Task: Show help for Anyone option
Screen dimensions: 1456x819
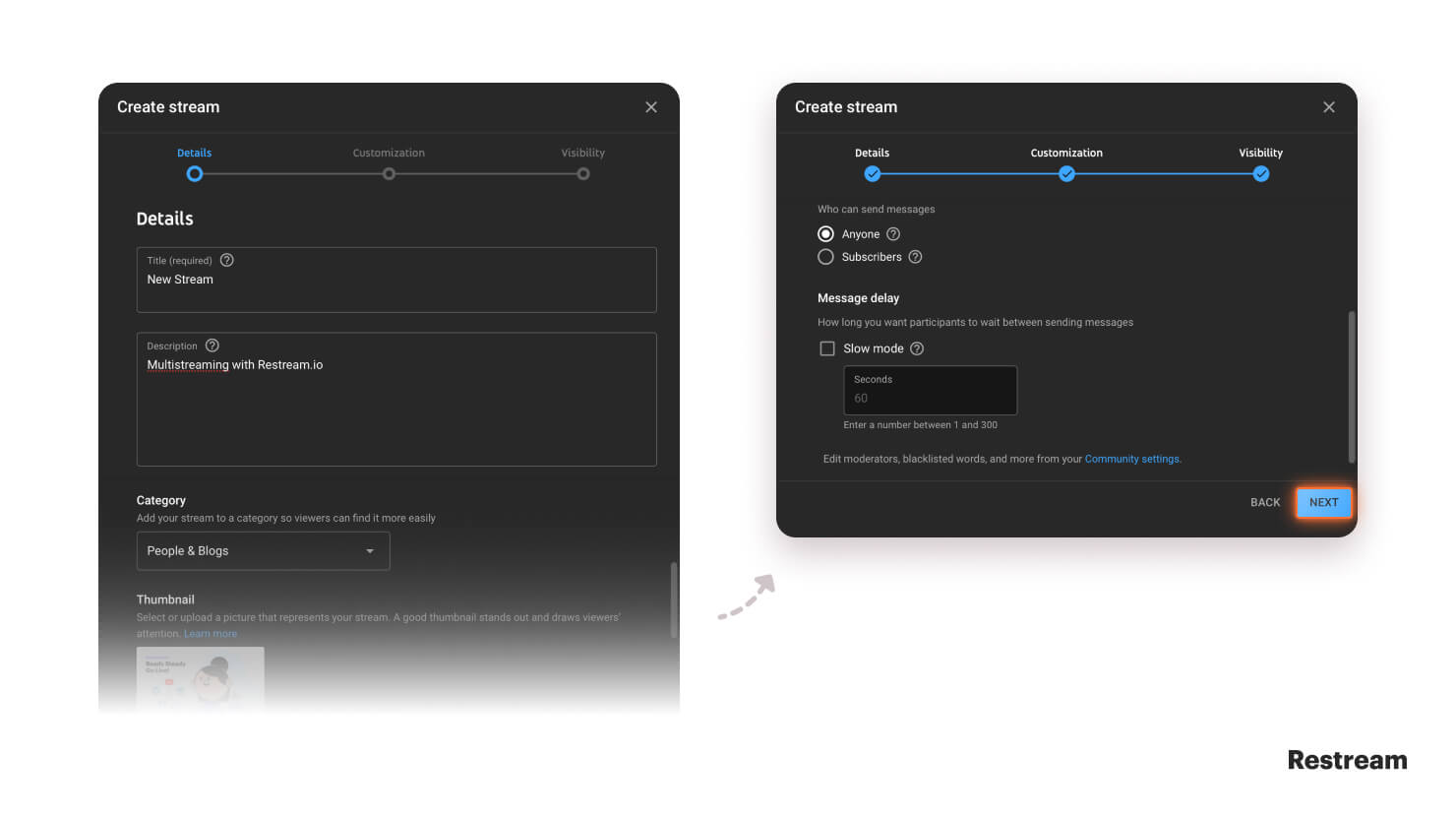Action: pos(893,234)
